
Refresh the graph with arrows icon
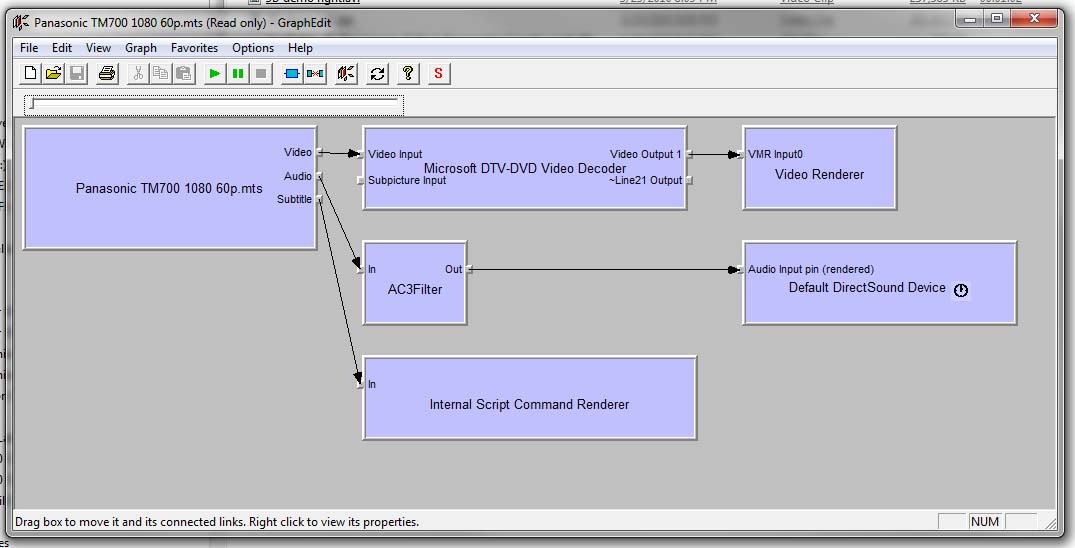click(377, 73)
